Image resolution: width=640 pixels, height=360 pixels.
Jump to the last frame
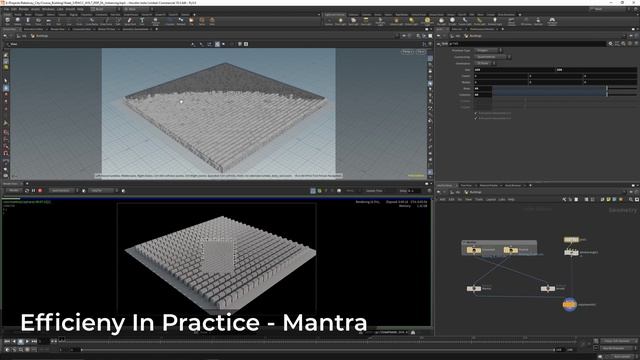click(x=34, y=341)
